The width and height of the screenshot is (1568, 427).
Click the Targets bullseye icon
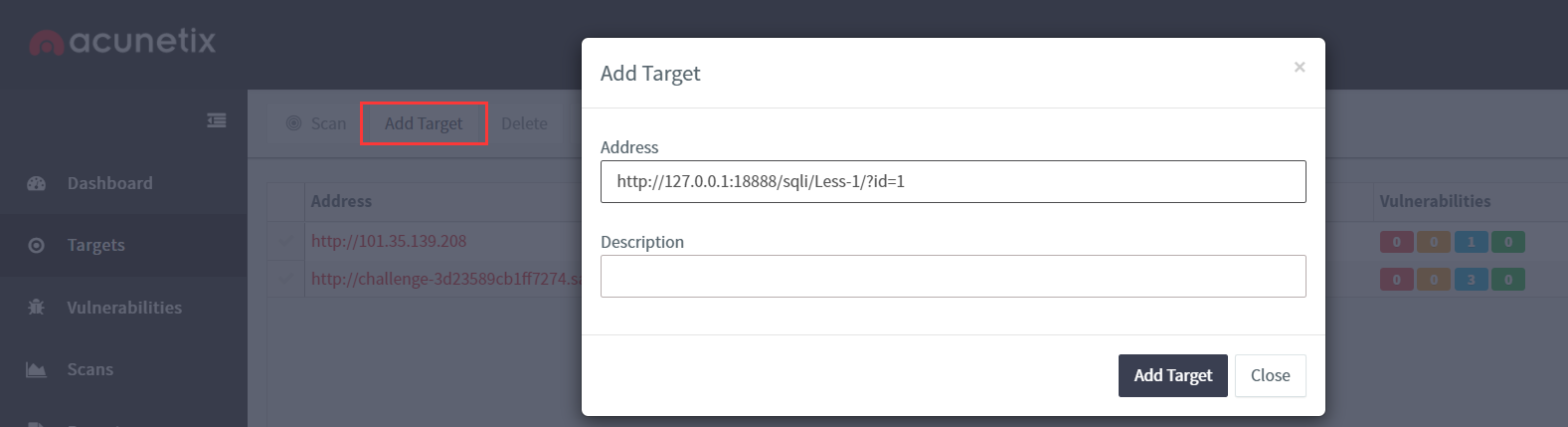click(37, 245)
